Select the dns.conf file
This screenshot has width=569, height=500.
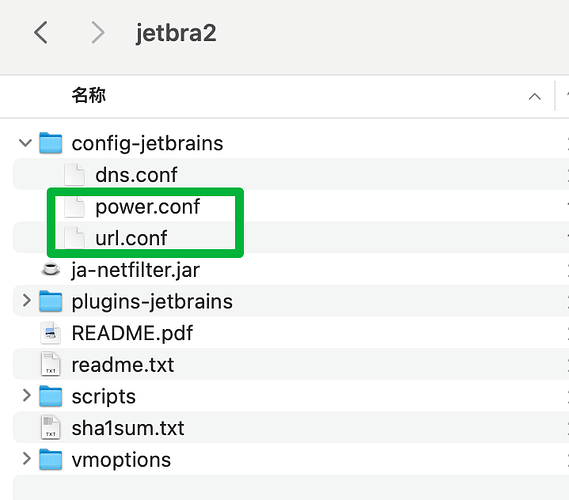pyautogui.click(x=290, y=175)
